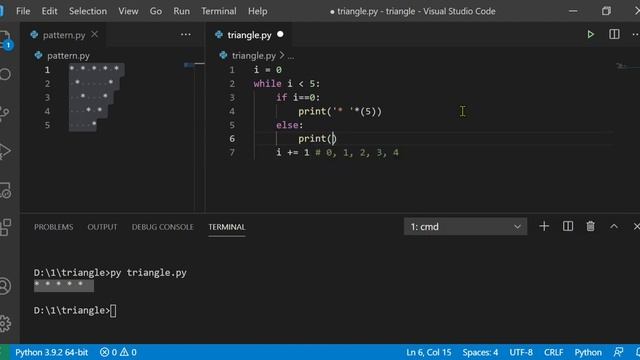This screenshot has width=640, height=360.
Task: Open Run and Debug view
Action: tap(5, 151)
